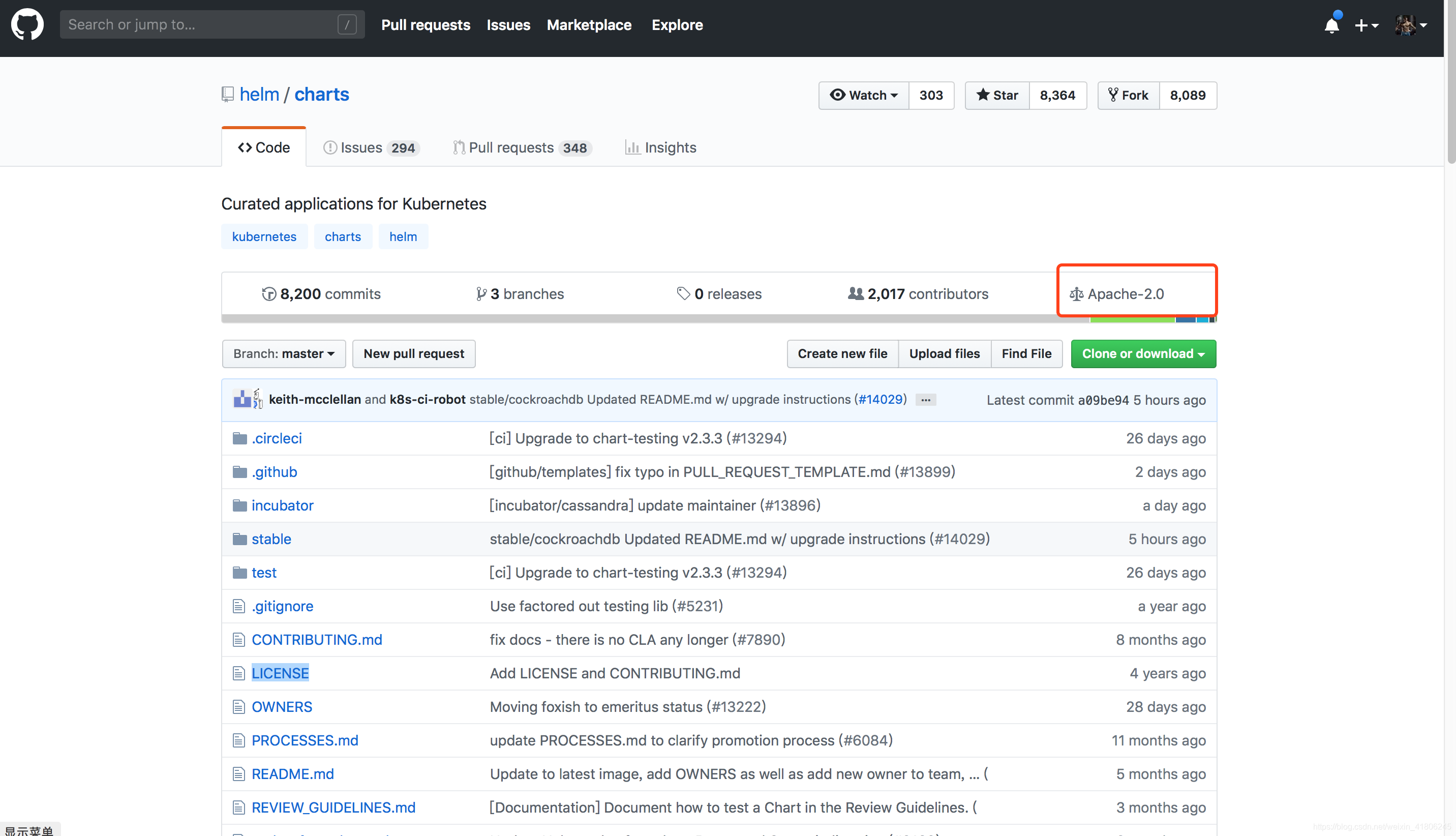Screen dimensions: 1456x836
Task: Open the charts repository link
Action: click(322, 94)
